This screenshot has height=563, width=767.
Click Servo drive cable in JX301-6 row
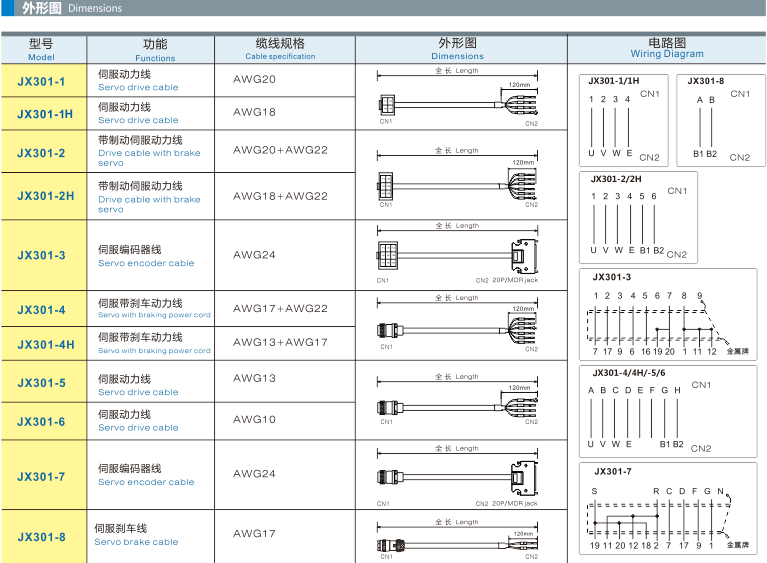(138, 428)
